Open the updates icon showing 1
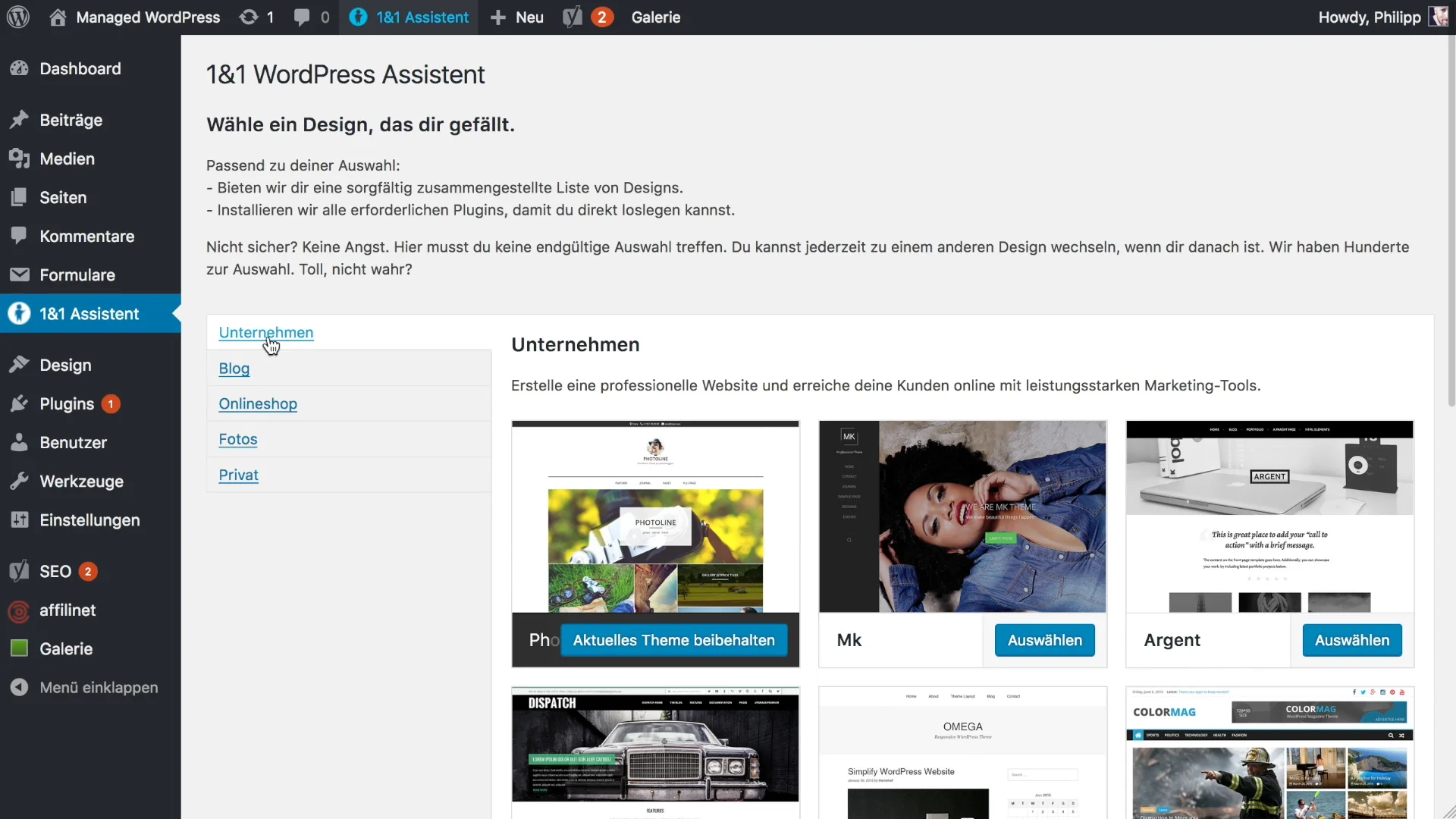 coord(249,17)
